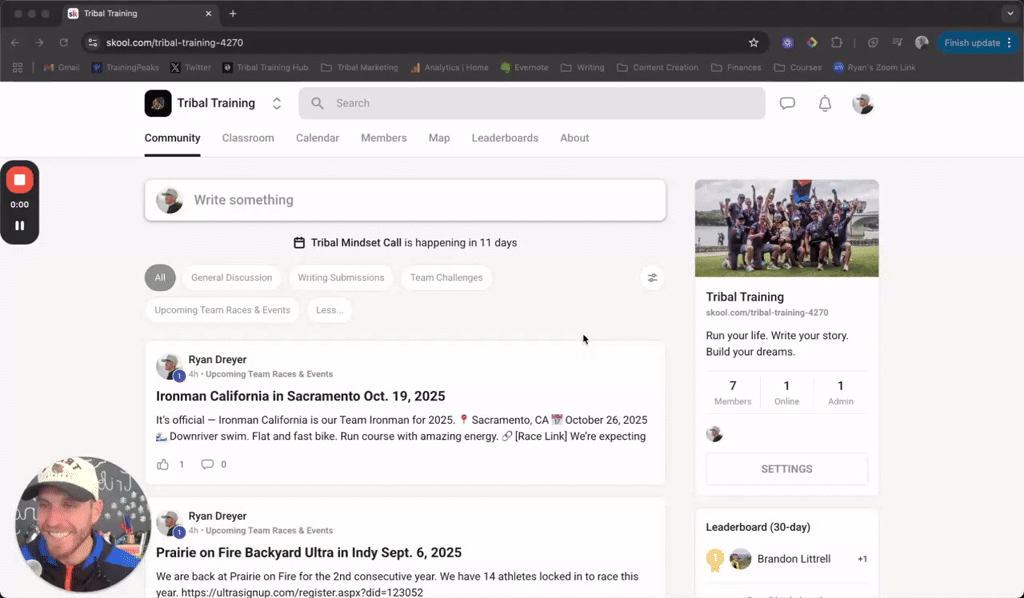Filter posts by General Discussion
The height and width of the screenshot is (598, 1024).
tap(231, 277)
